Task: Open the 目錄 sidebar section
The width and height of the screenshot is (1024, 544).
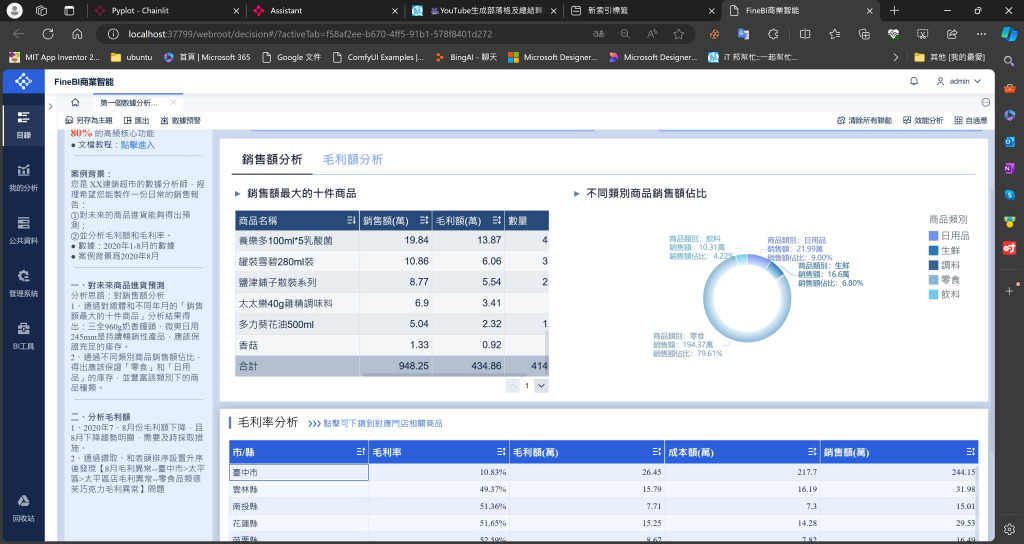Action: [x=24, y=124]
